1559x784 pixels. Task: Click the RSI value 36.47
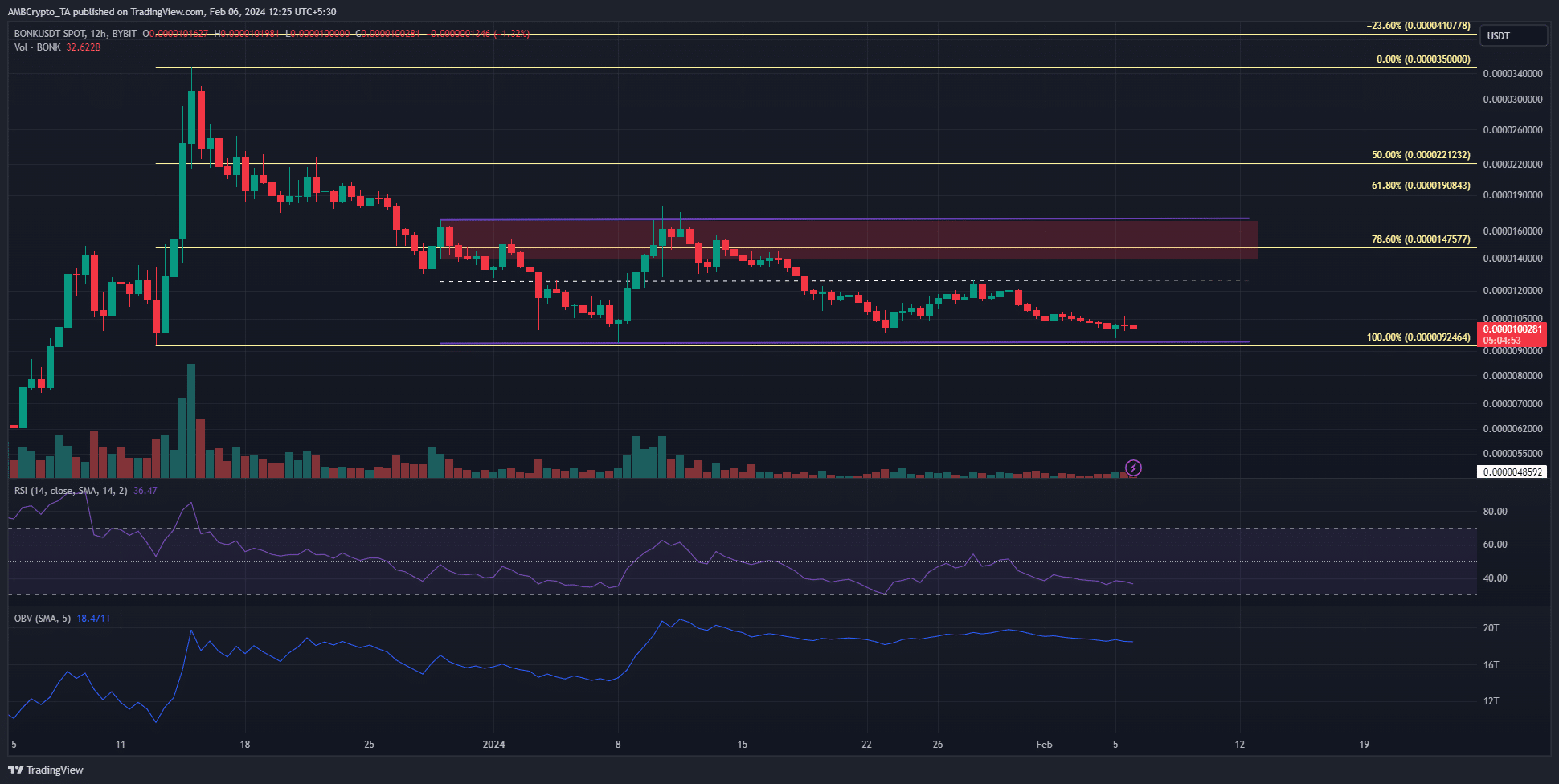click(145, 491)
